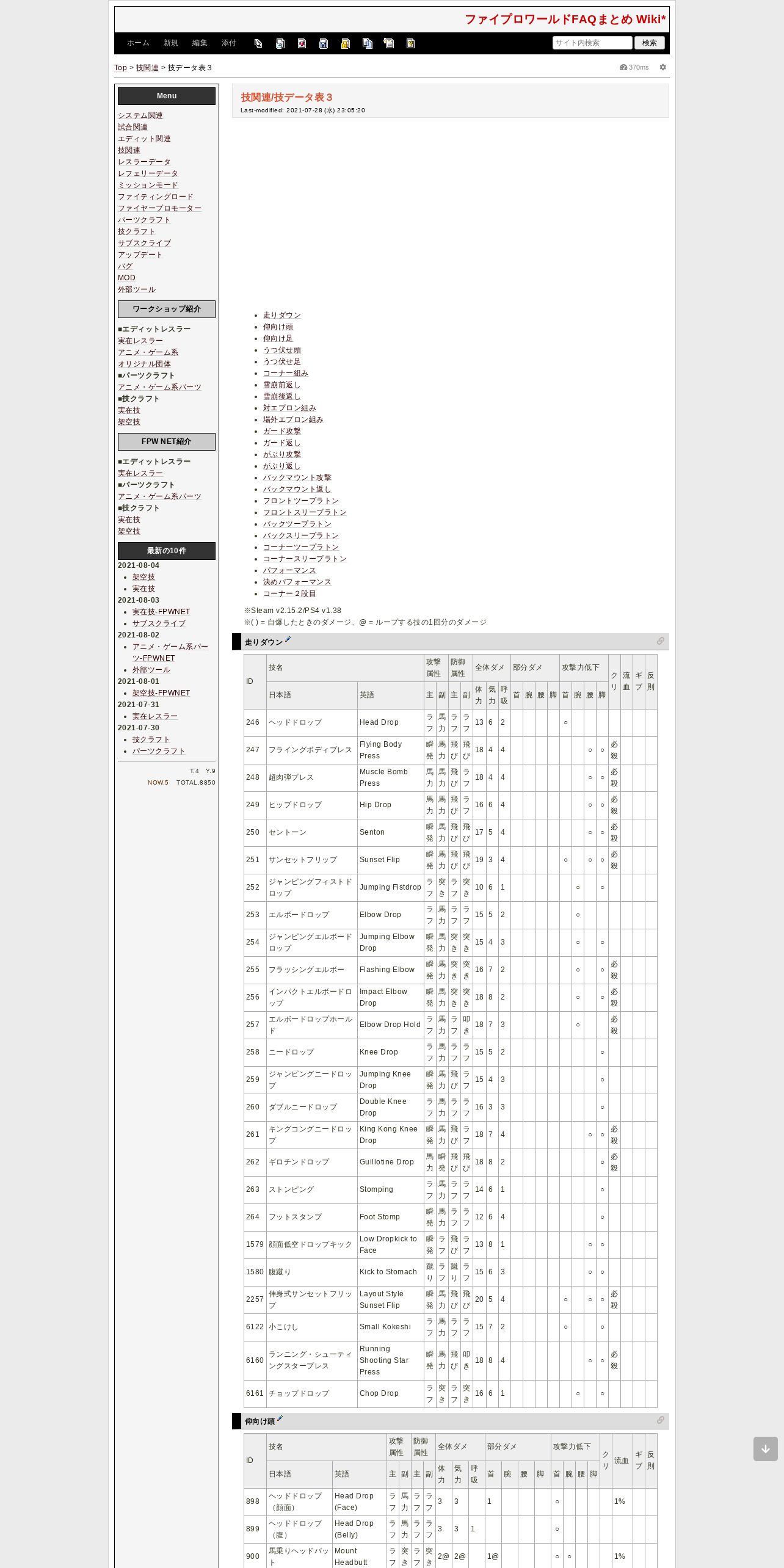Click pencil edit icon next to 仰向け頭 heading
The height and width of the screenshot is (1568, 784).
280,1418
